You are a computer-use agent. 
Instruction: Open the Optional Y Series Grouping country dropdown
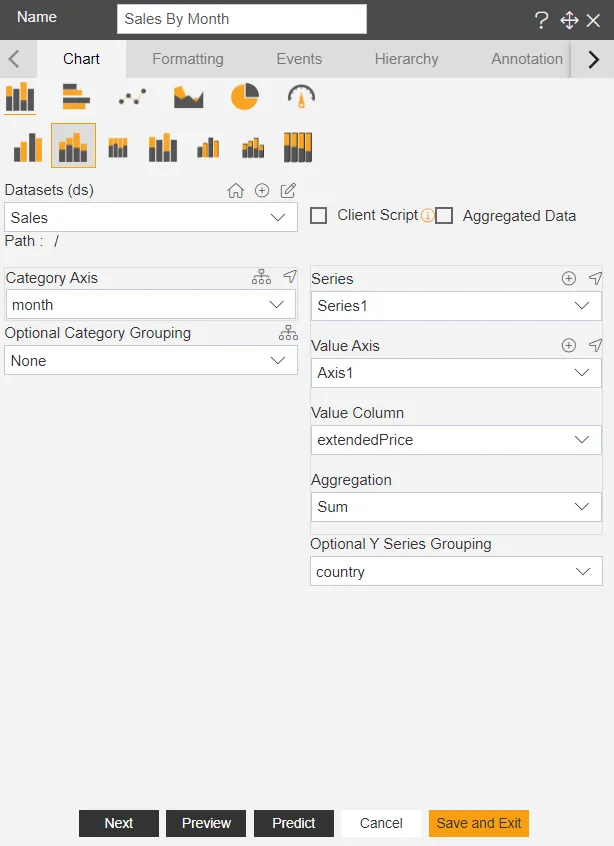coord(455,571)
